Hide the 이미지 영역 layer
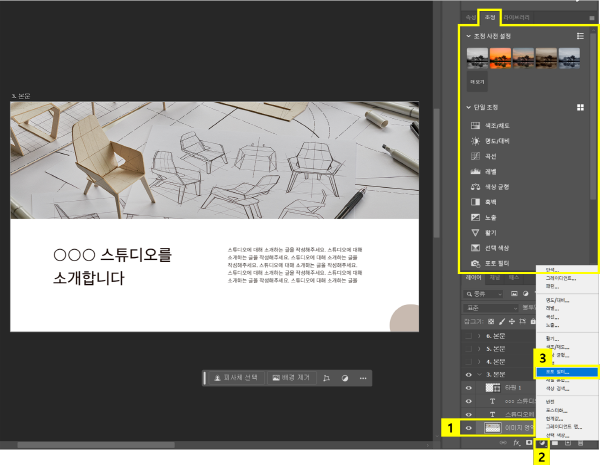 click(468, 428)
